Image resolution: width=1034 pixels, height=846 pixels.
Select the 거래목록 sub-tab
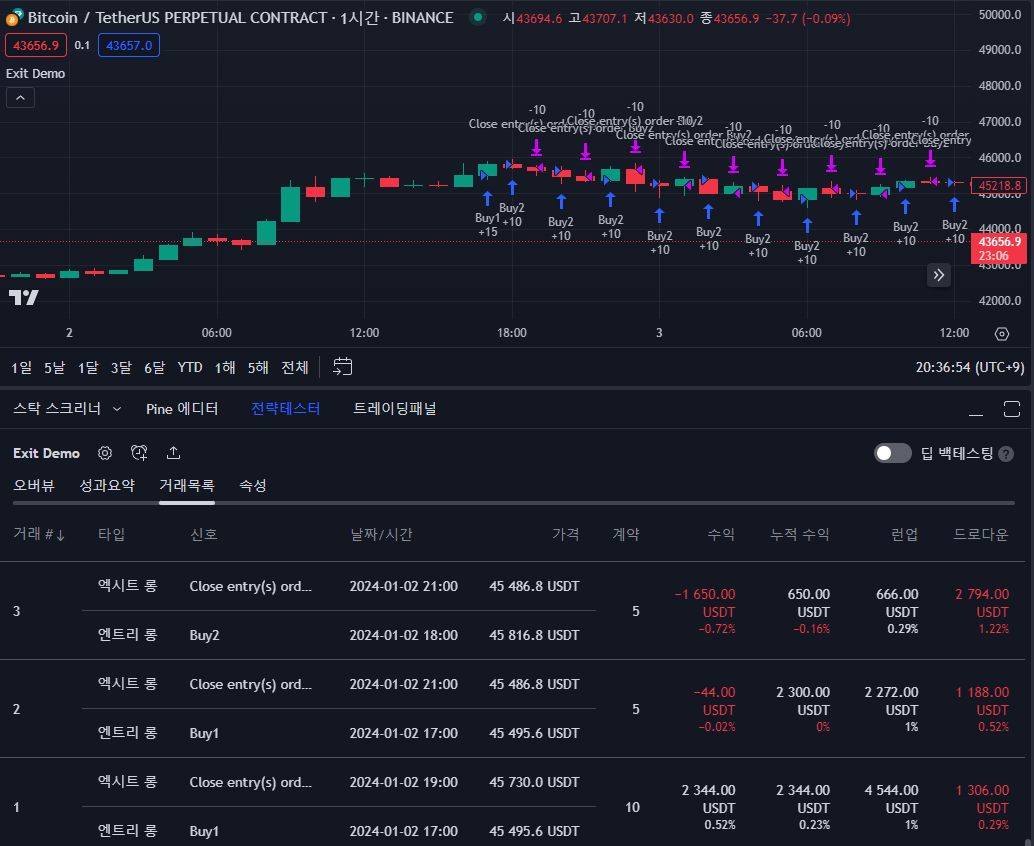[x=187, y=486]
